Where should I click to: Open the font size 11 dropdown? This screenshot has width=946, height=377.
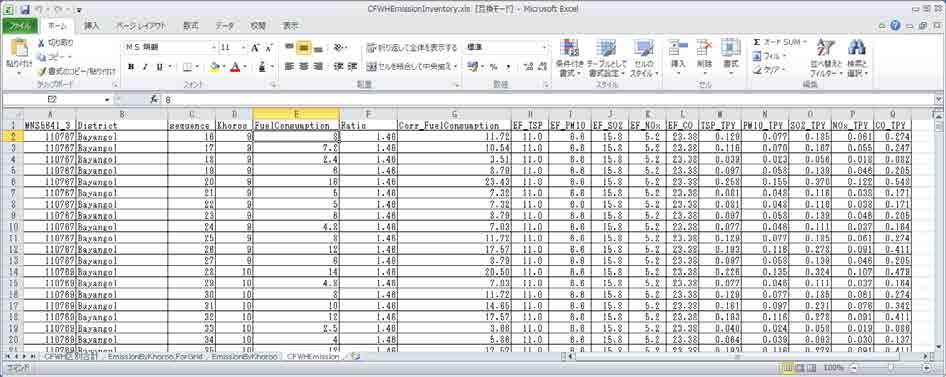tap(244, 48)
